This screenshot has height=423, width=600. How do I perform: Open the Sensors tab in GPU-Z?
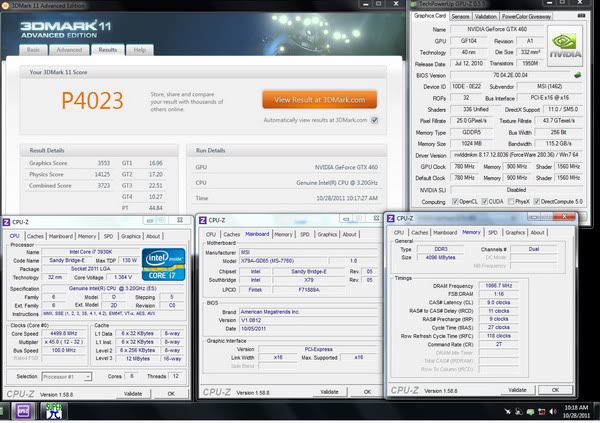click(x=460, y=16)
